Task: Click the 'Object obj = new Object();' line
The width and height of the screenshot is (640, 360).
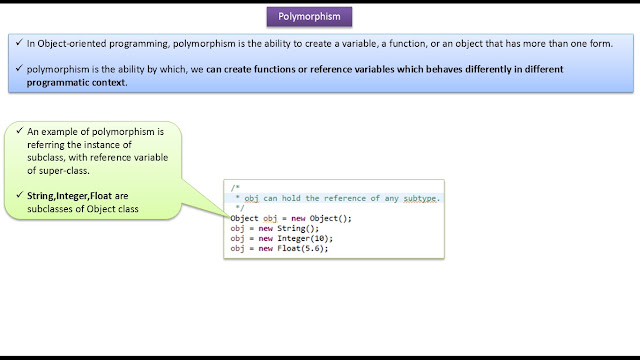Action: point(291,218)
